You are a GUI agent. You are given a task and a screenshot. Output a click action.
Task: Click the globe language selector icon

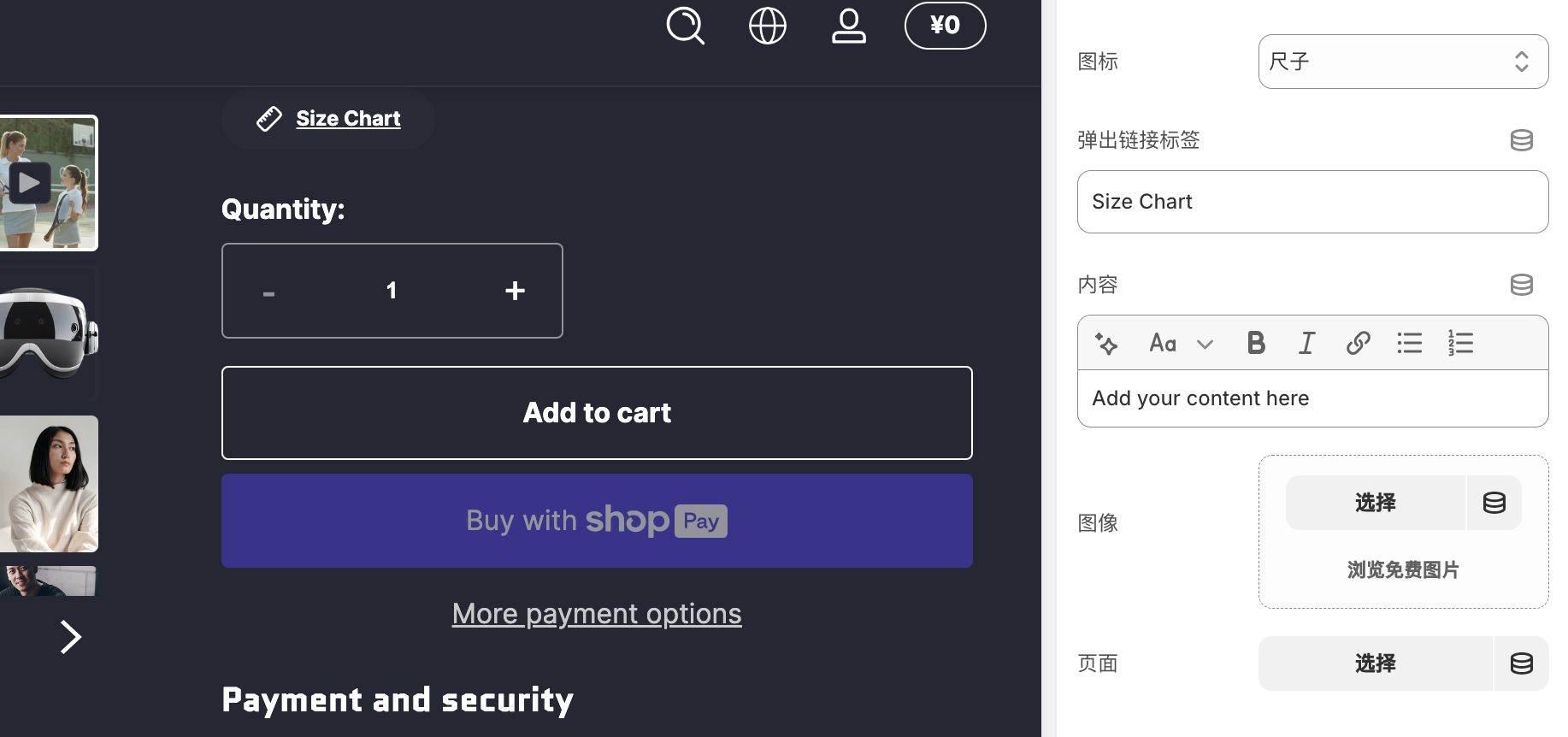[767, 26]
